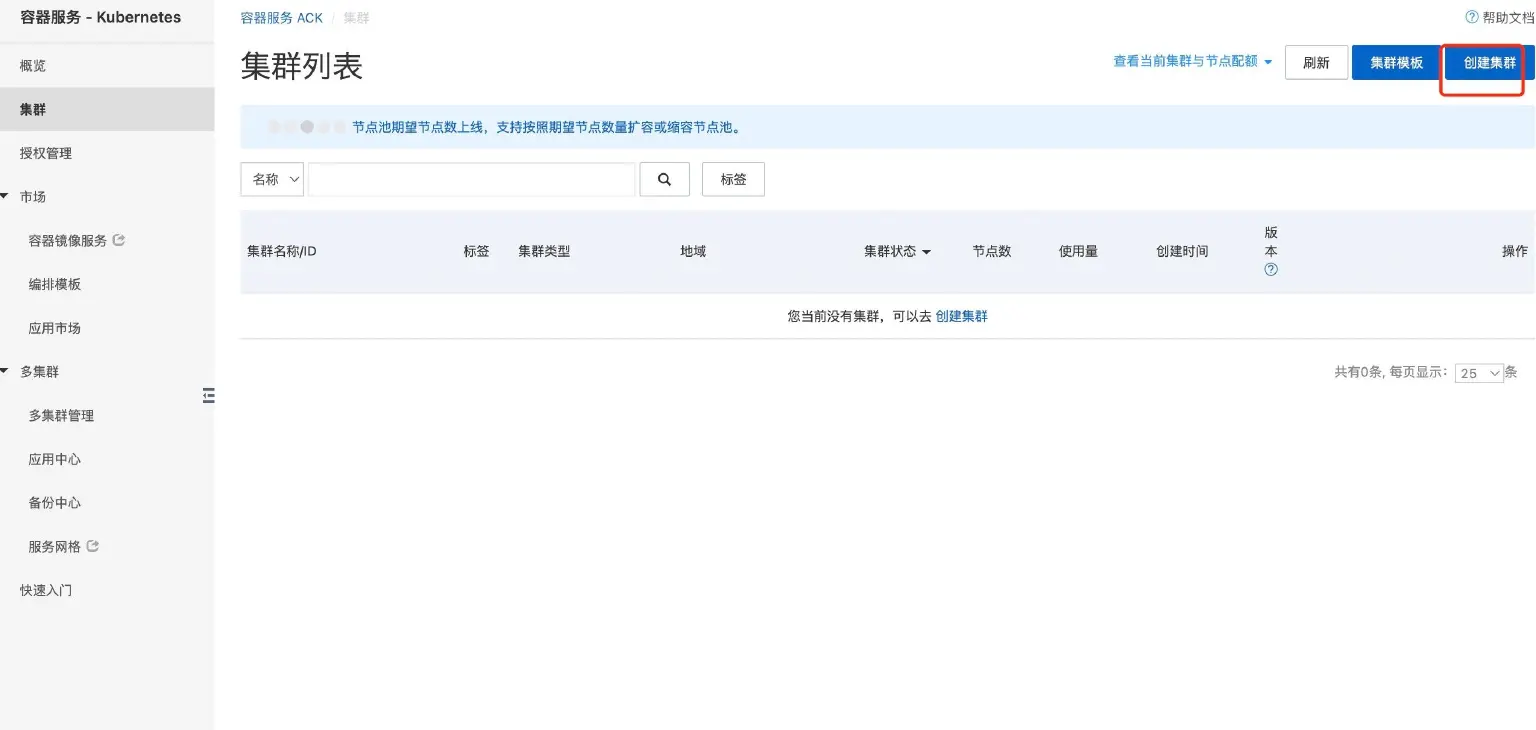Open the external link icon beside 容器镜像服务
The height and width of the screenshot is (730, 1536).
coord(118,239)
